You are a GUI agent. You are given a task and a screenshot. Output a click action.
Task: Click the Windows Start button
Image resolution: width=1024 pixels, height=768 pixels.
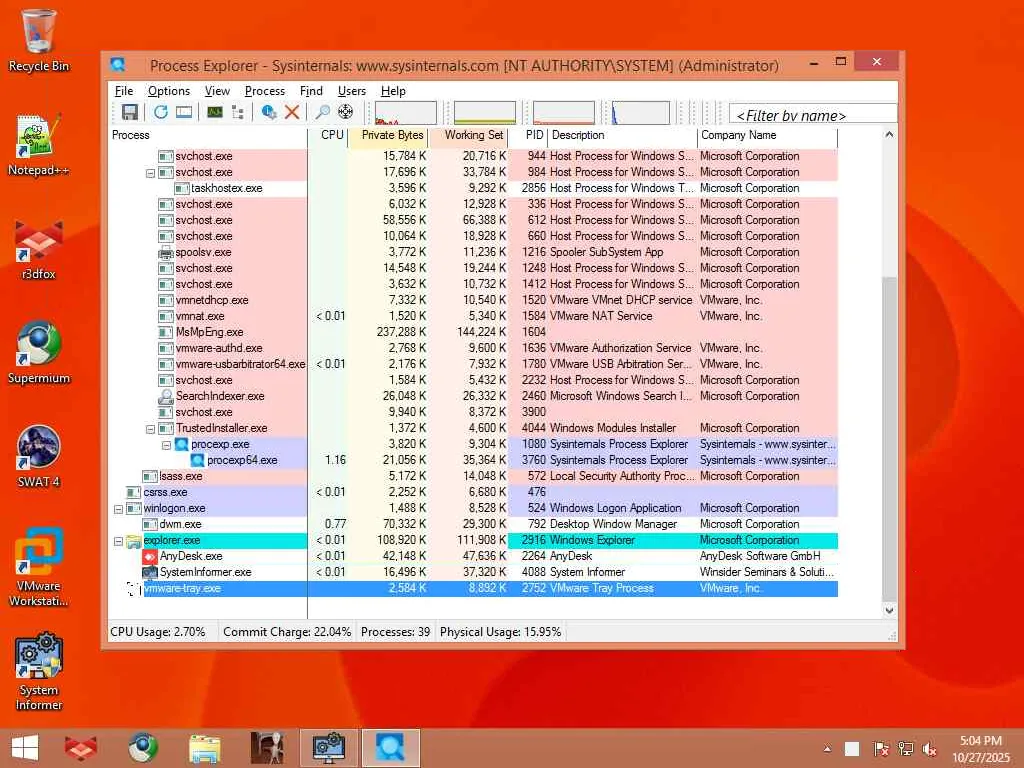(25, 748)
